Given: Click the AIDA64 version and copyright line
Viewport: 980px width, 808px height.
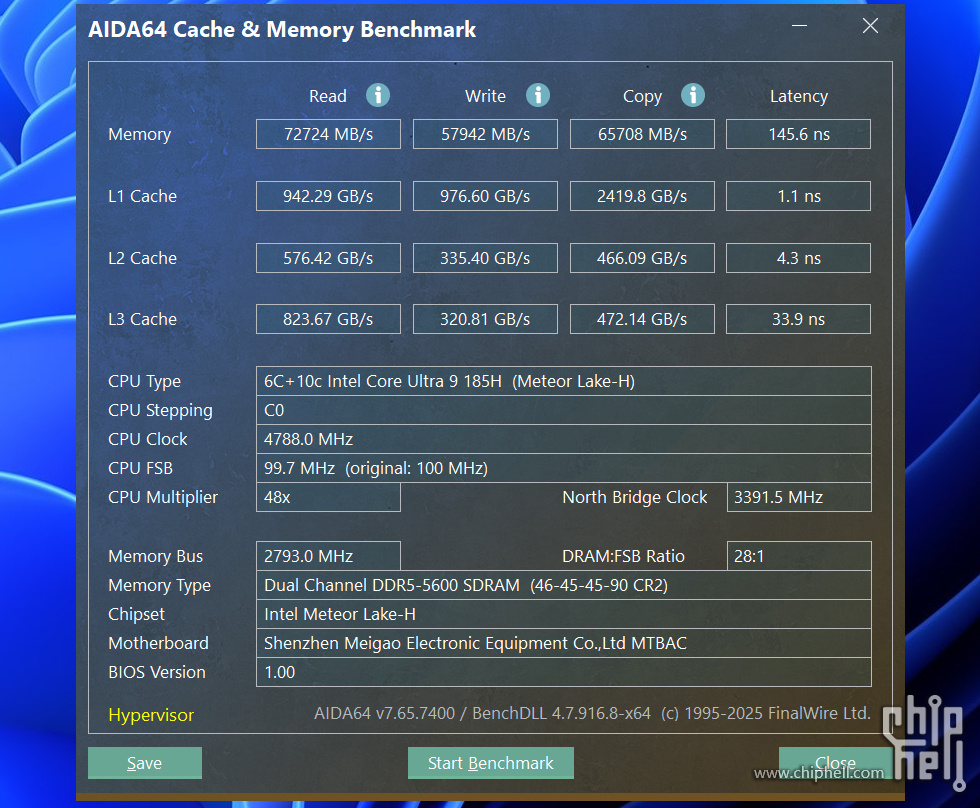Looking at the screenshot, I should click(x=592, y=714).
